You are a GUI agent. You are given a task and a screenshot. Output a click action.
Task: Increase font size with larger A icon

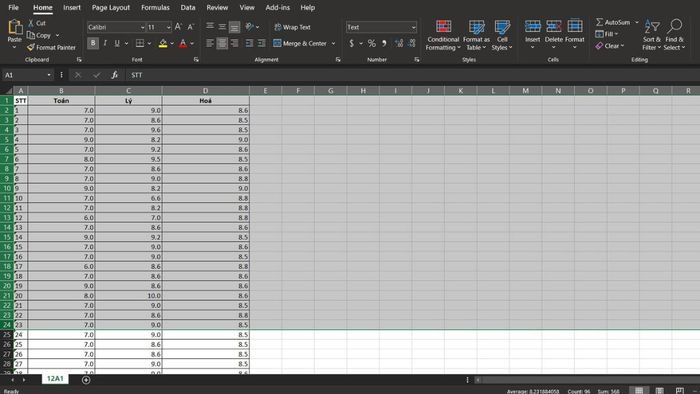click(x=178, y=27)
